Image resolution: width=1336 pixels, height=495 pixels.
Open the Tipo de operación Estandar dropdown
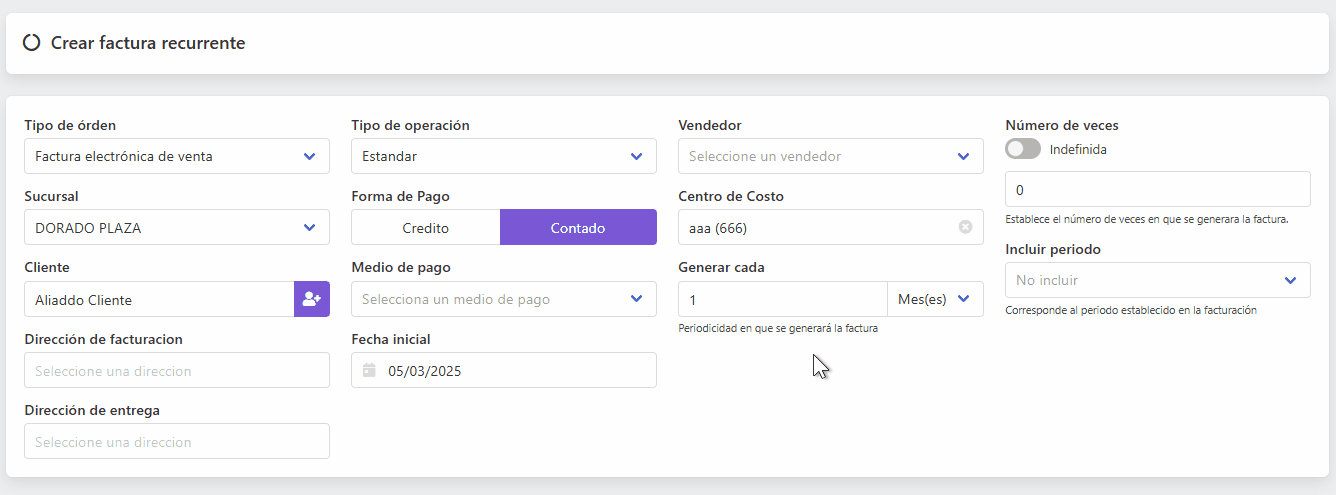pos(504,156)
